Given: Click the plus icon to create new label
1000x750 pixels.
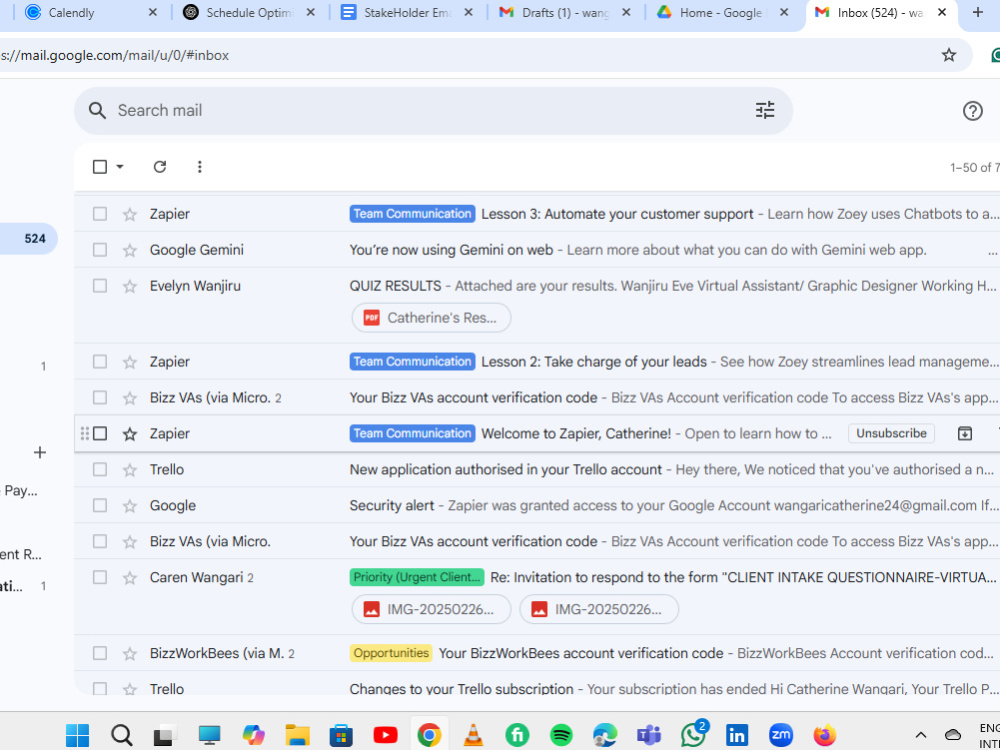Looking at the screenshot, I should click(40, 453).
